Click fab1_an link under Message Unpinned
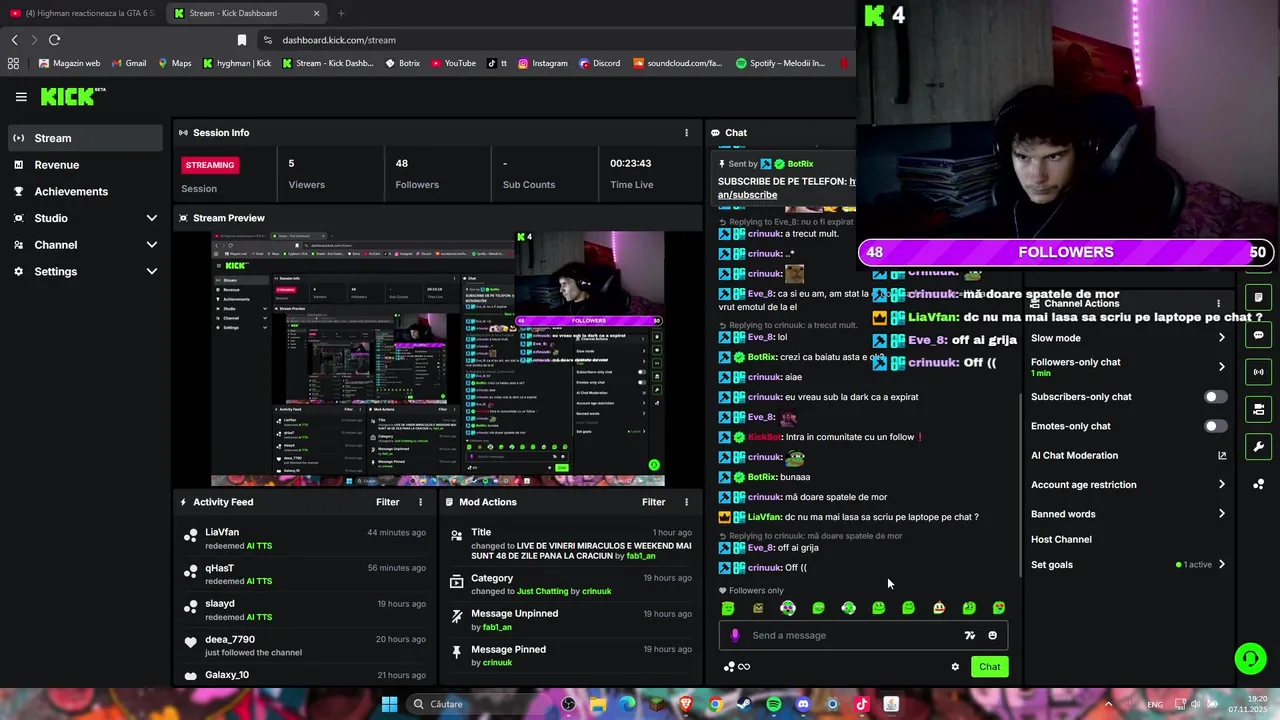The image size is (1280, 720). (x=497, y=627)
